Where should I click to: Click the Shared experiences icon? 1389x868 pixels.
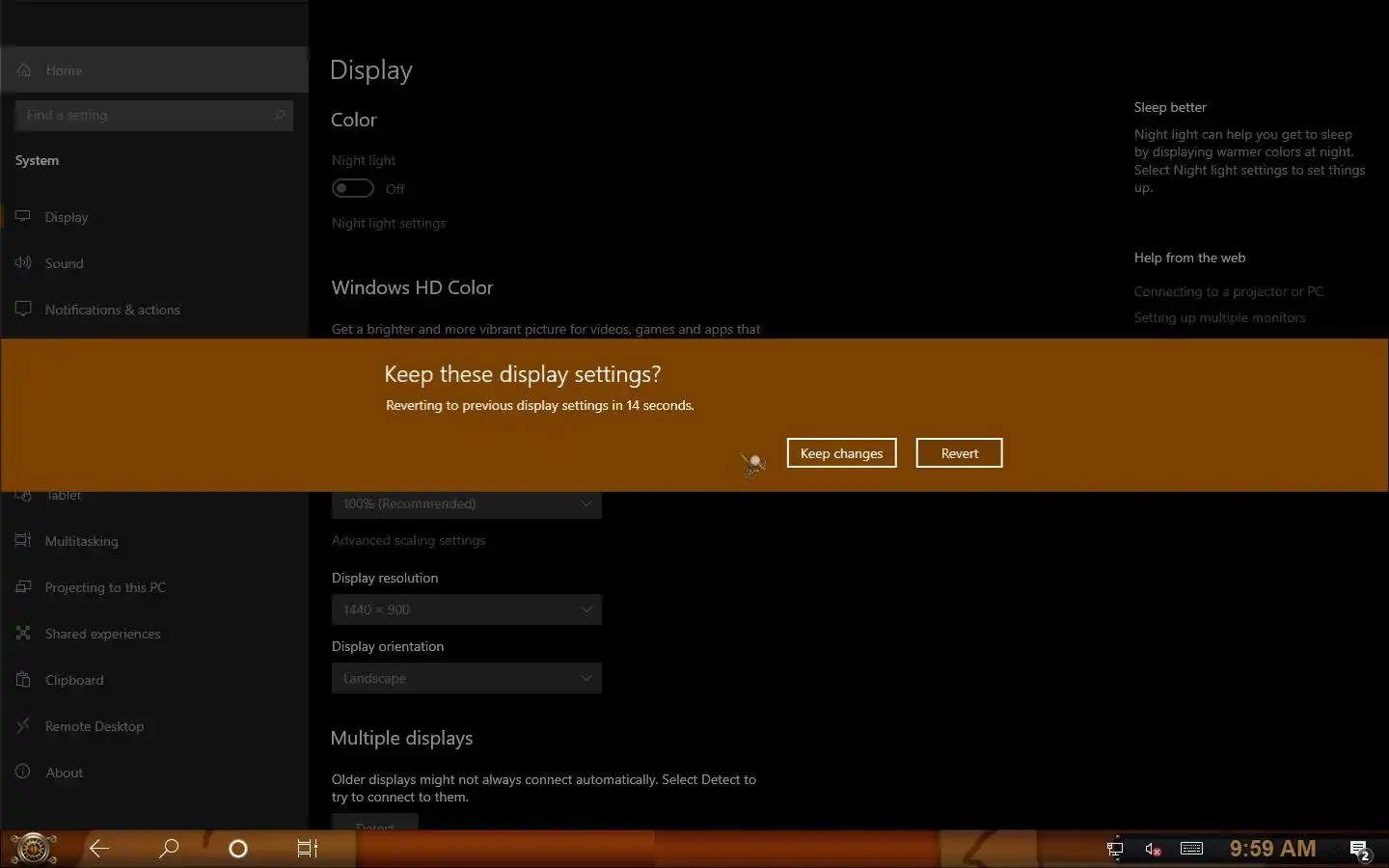point(23,633)
